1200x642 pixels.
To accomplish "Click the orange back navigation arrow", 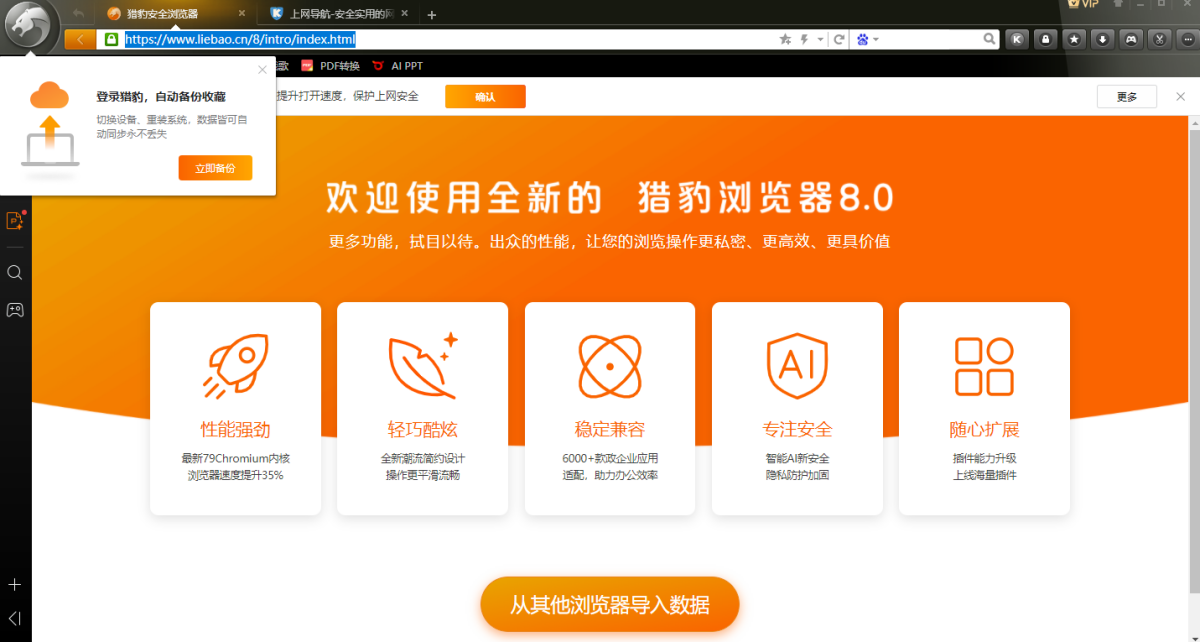I will pyautogui.click(x=80, y=40).
